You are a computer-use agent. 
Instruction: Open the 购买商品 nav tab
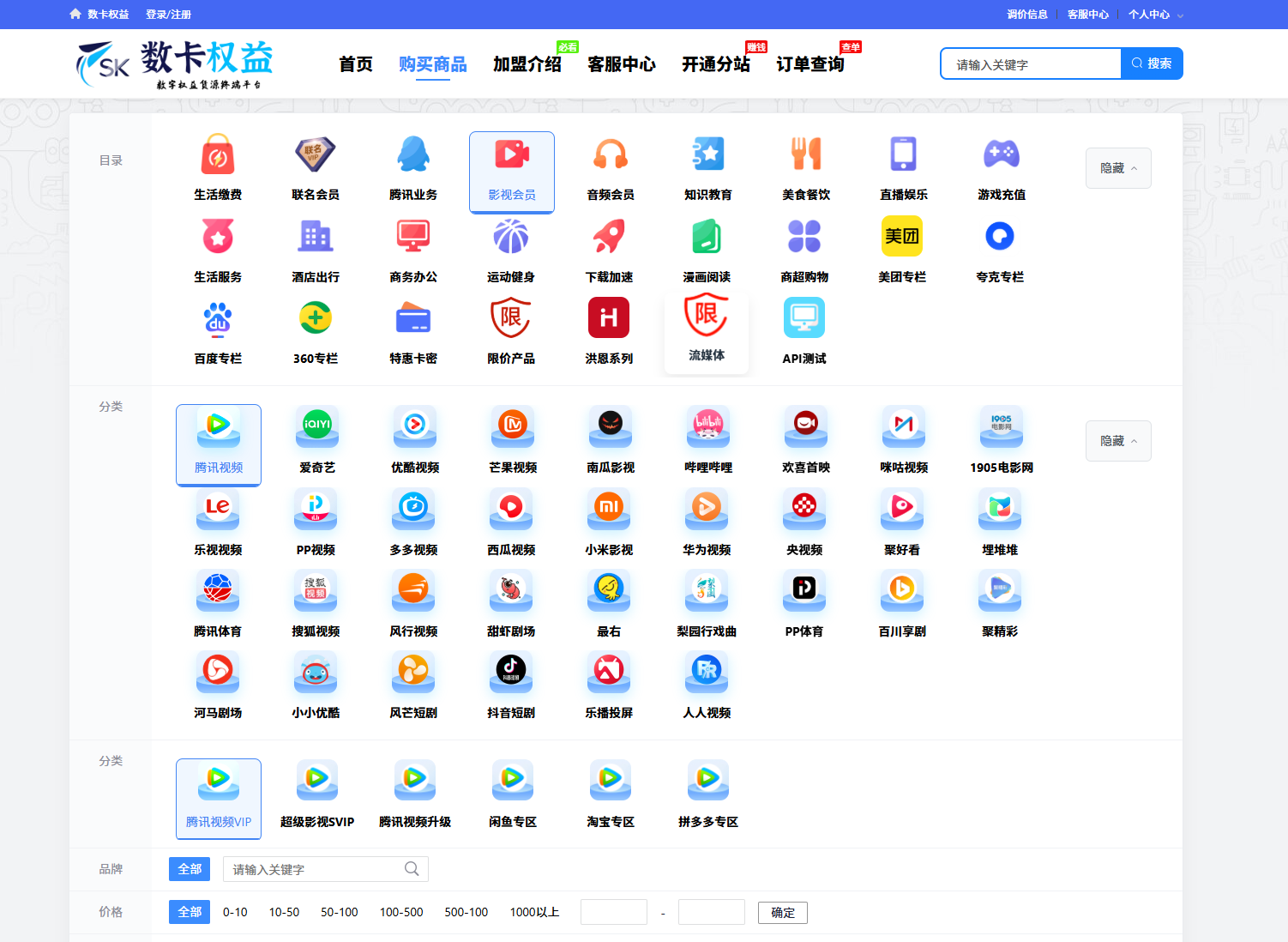pyautogui.click(x=433, y=64)
